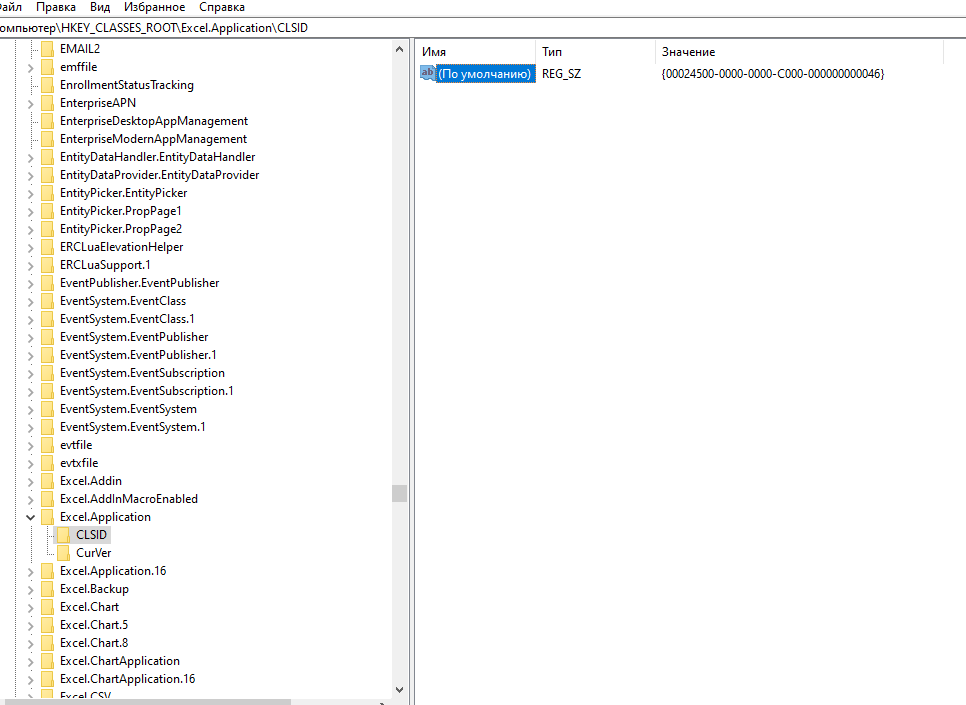Image resolution: width=966 pixels, height=705 pixels.
Task: Expand the ERCLuaElevationHelper node
Action: (x=31, y=246)
